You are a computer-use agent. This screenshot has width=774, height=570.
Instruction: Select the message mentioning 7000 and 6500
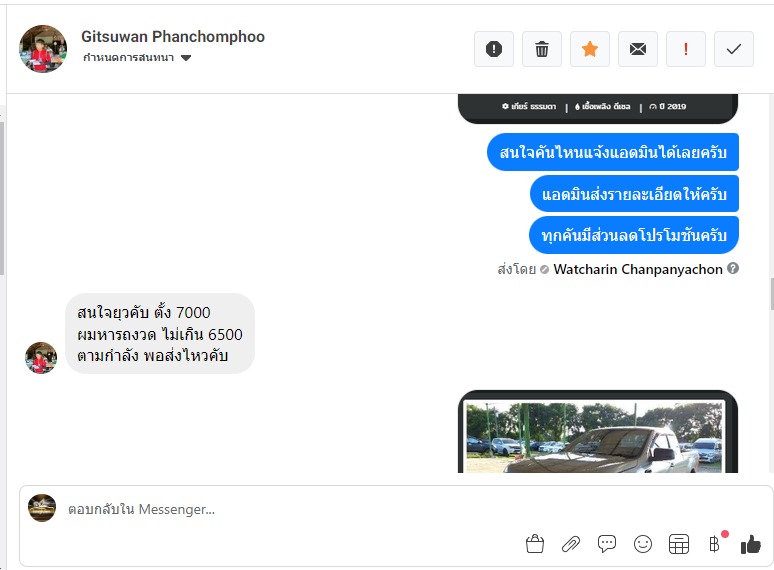(160, 334)
